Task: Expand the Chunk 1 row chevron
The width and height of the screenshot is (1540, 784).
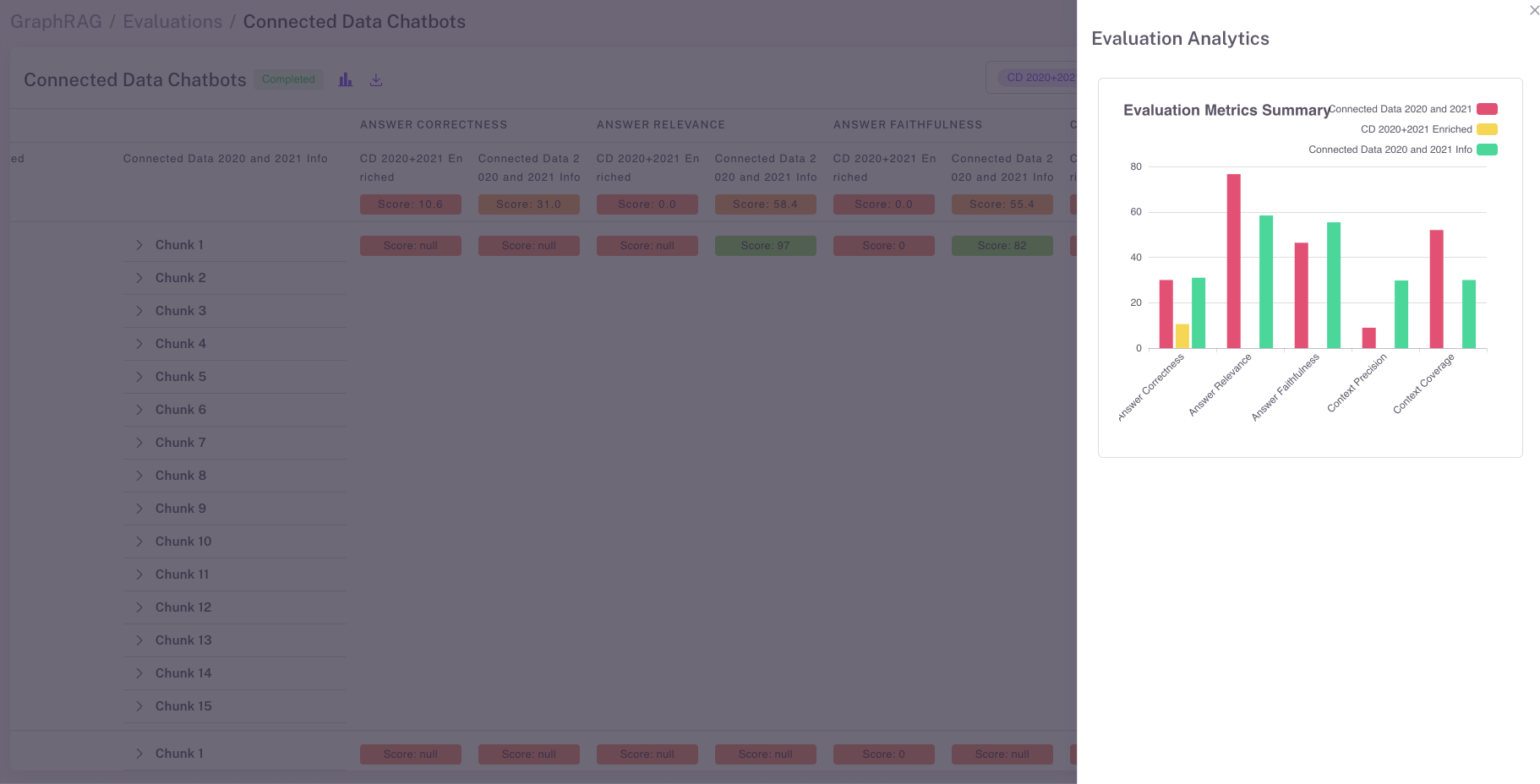Action: 139,245
